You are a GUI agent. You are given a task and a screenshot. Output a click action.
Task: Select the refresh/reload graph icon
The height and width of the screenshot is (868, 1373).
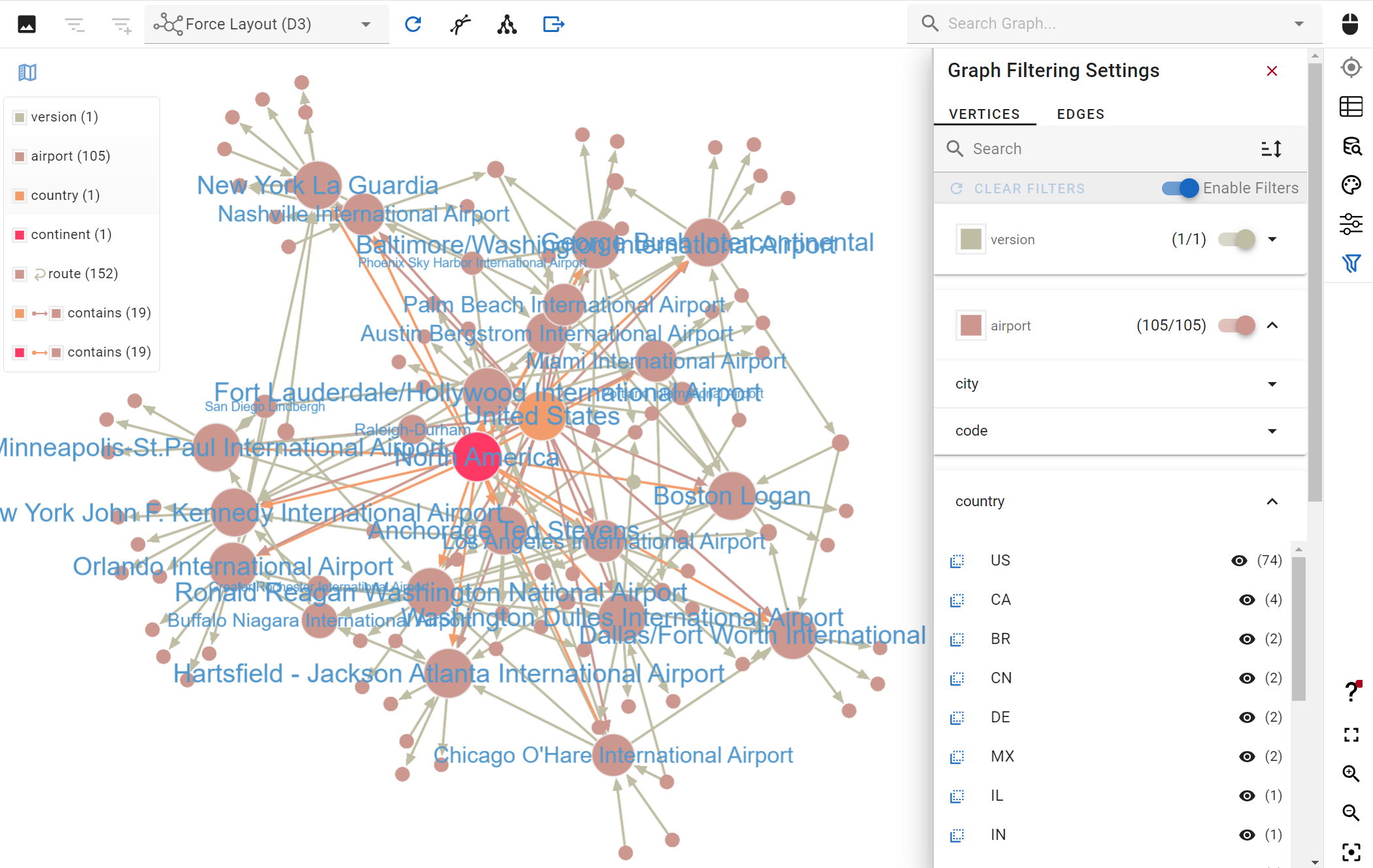pos(412,25)
